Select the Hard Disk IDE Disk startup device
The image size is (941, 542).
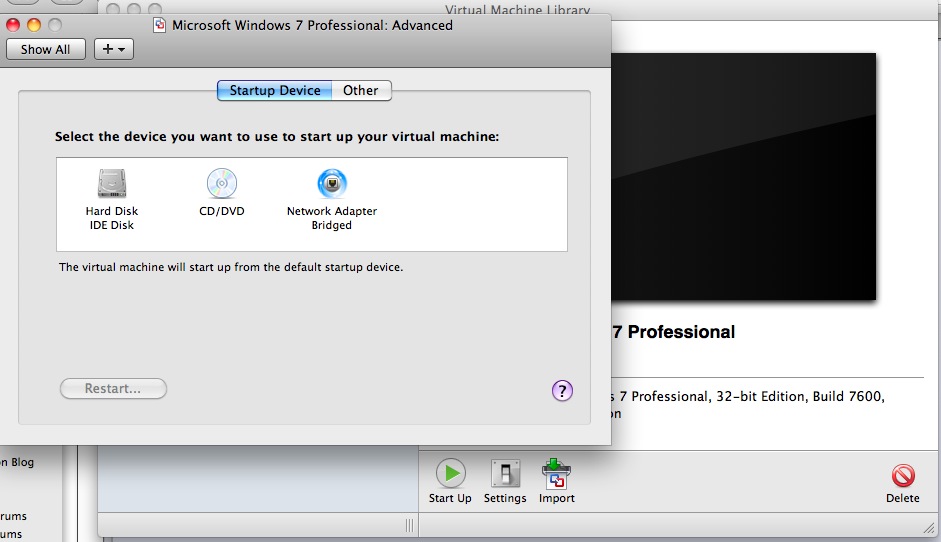tap(112, 200)
